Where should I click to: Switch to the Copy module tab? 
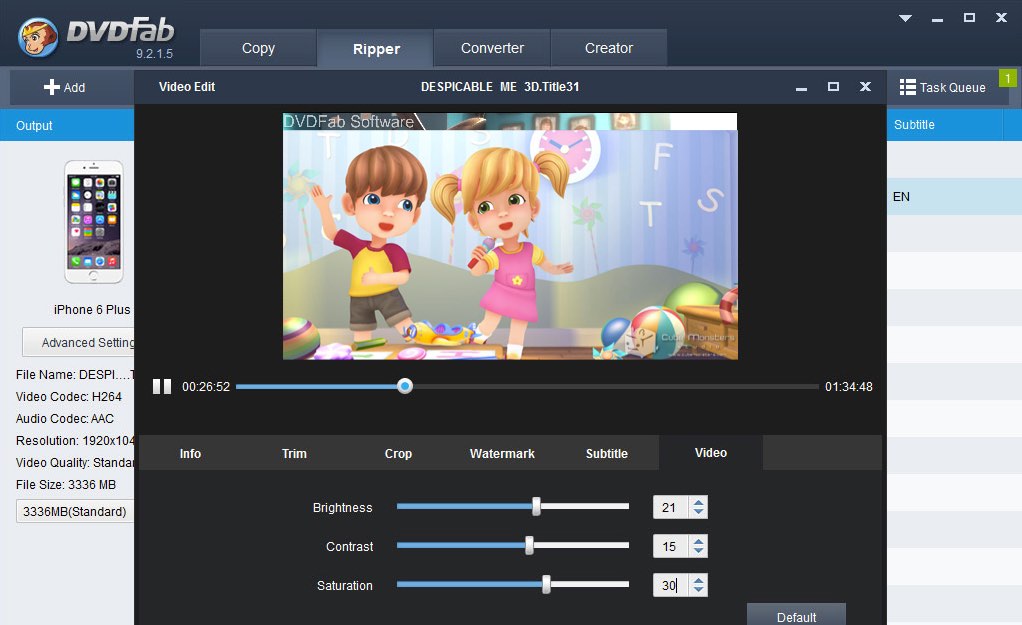click(258, 48)
